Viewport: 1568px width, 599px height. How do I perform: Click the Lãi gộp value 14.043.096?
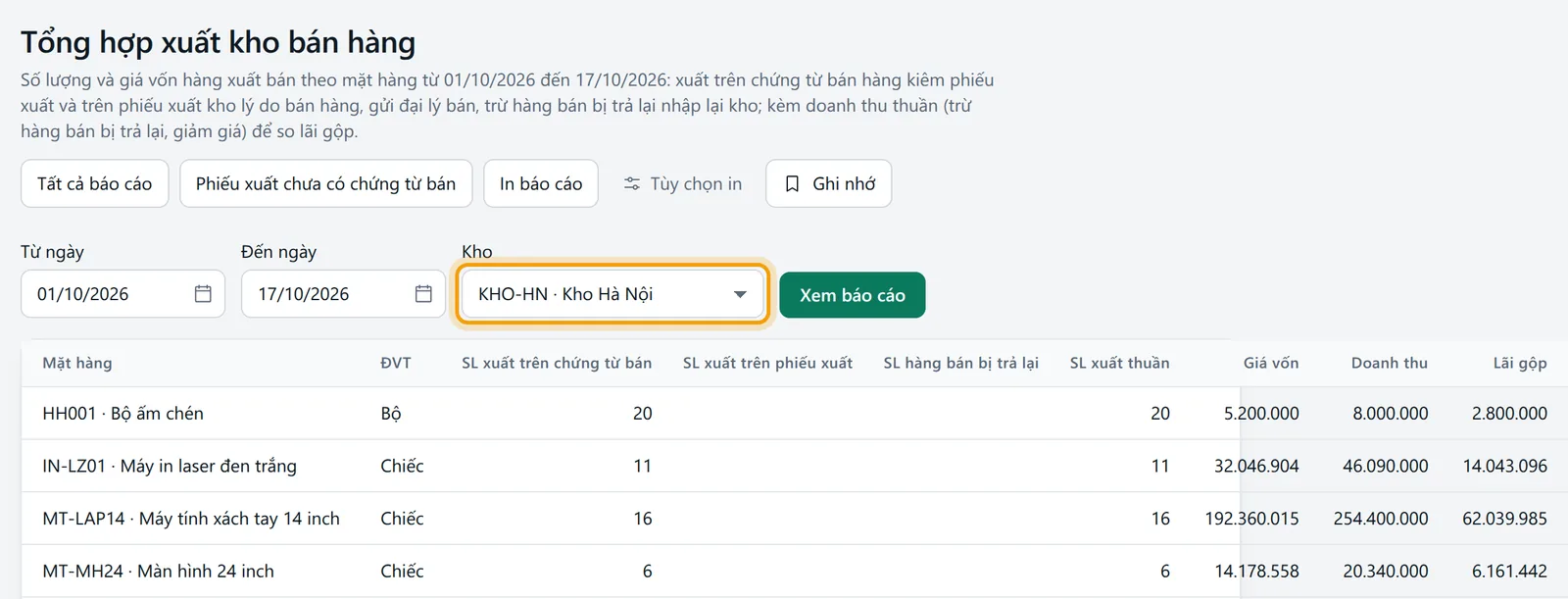1505,466
